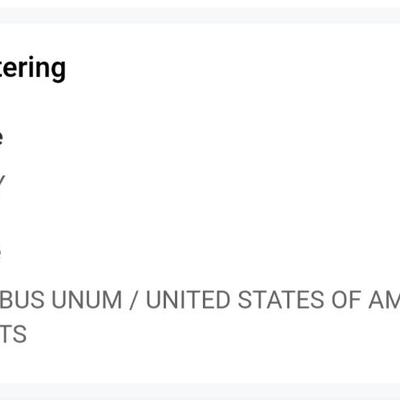
Task: Click the letter "M" at the end of UNUM
Action: (114, 300)
